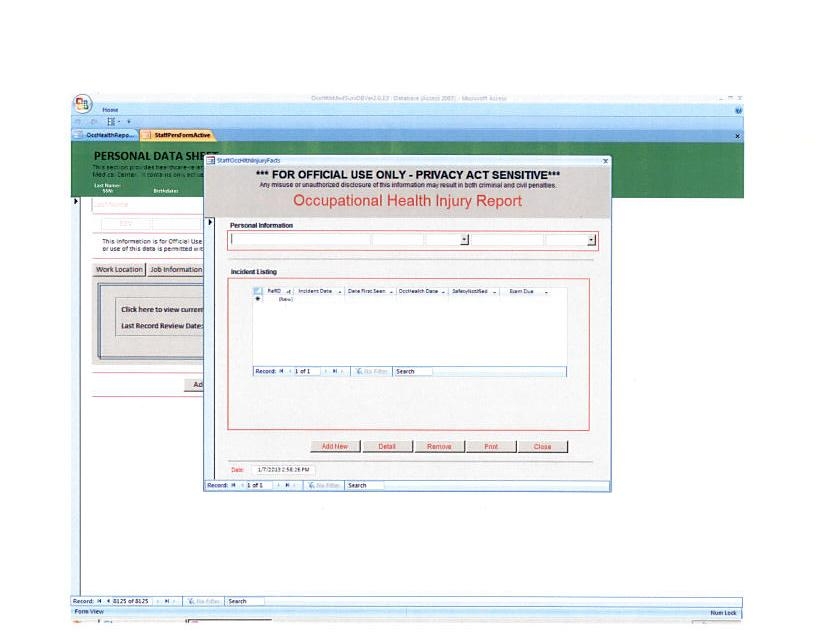Click the No Filter indicator in Incident Listing

coord(372,371)
